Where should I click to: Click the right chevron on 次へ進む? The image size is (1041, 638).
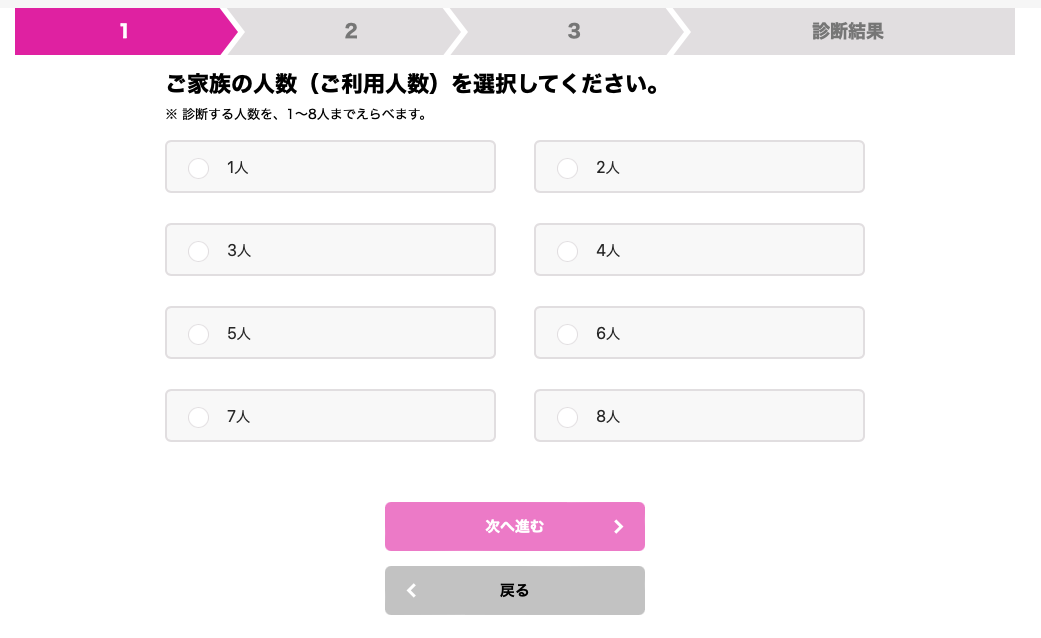pos(618,527)
